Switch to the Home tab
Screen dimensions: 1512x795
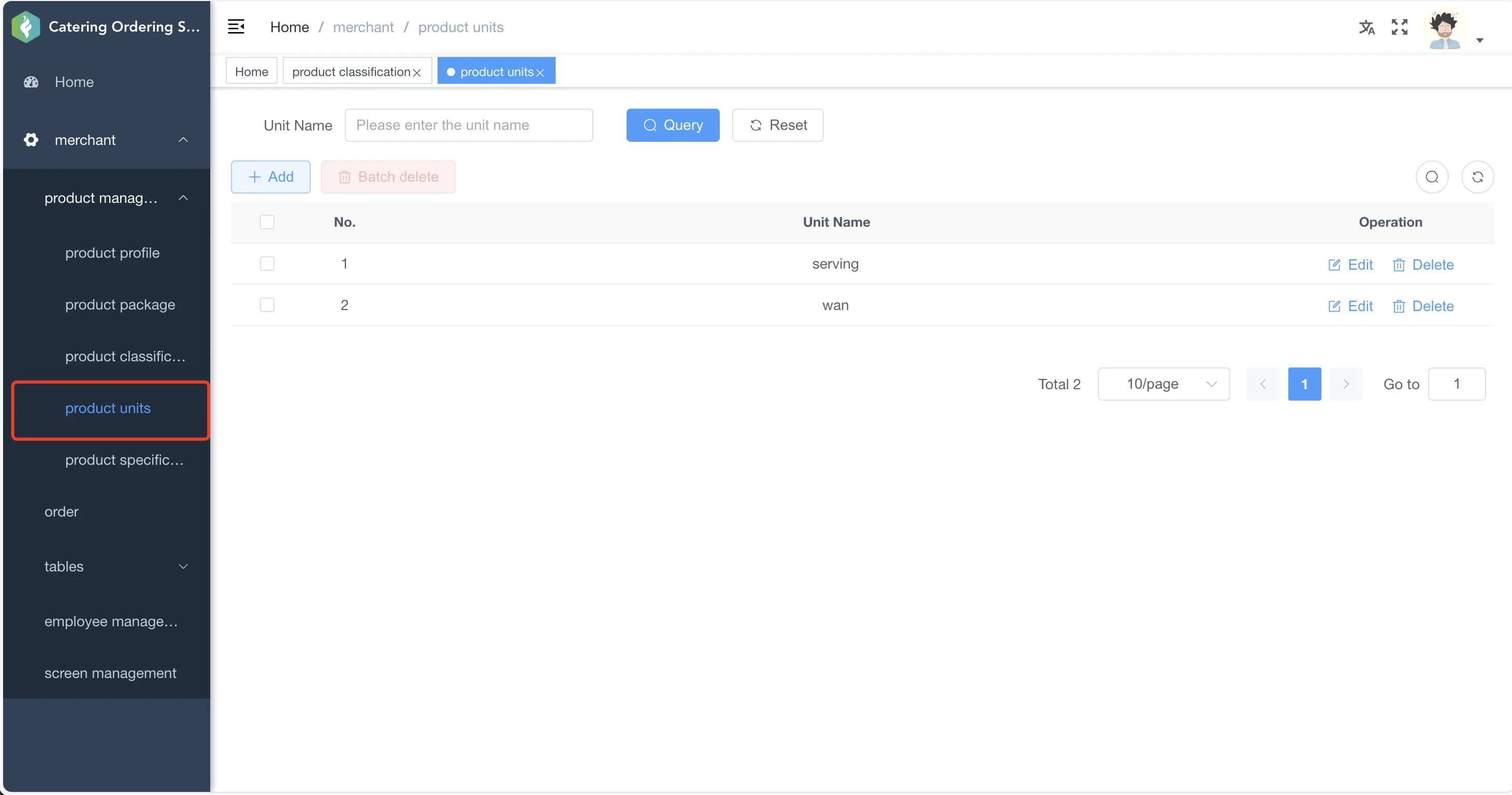click(x=251, y=71)
